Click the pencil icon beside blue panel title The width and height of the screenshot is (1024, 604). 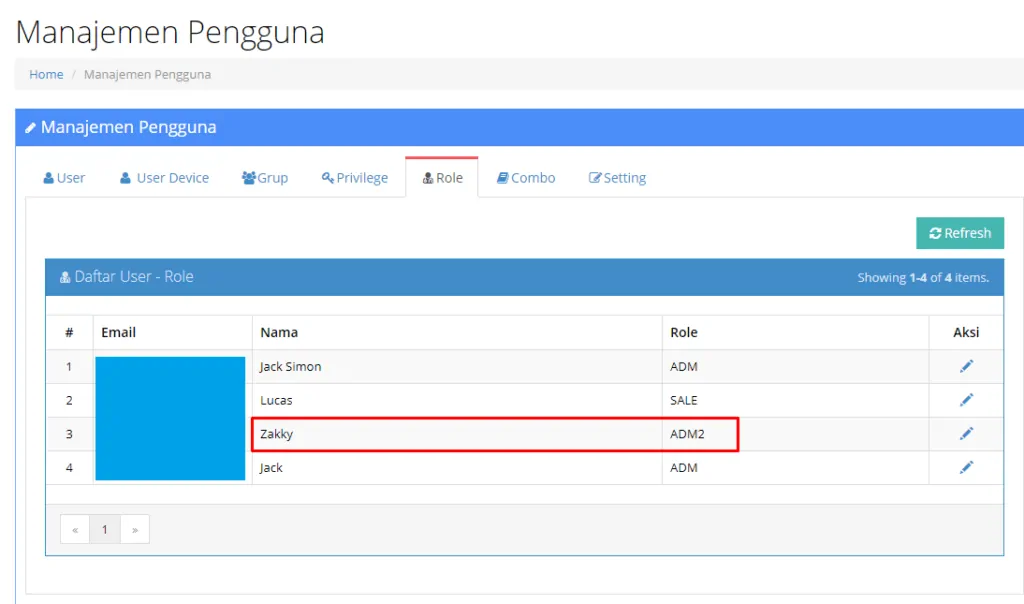(x=31, y=128)
